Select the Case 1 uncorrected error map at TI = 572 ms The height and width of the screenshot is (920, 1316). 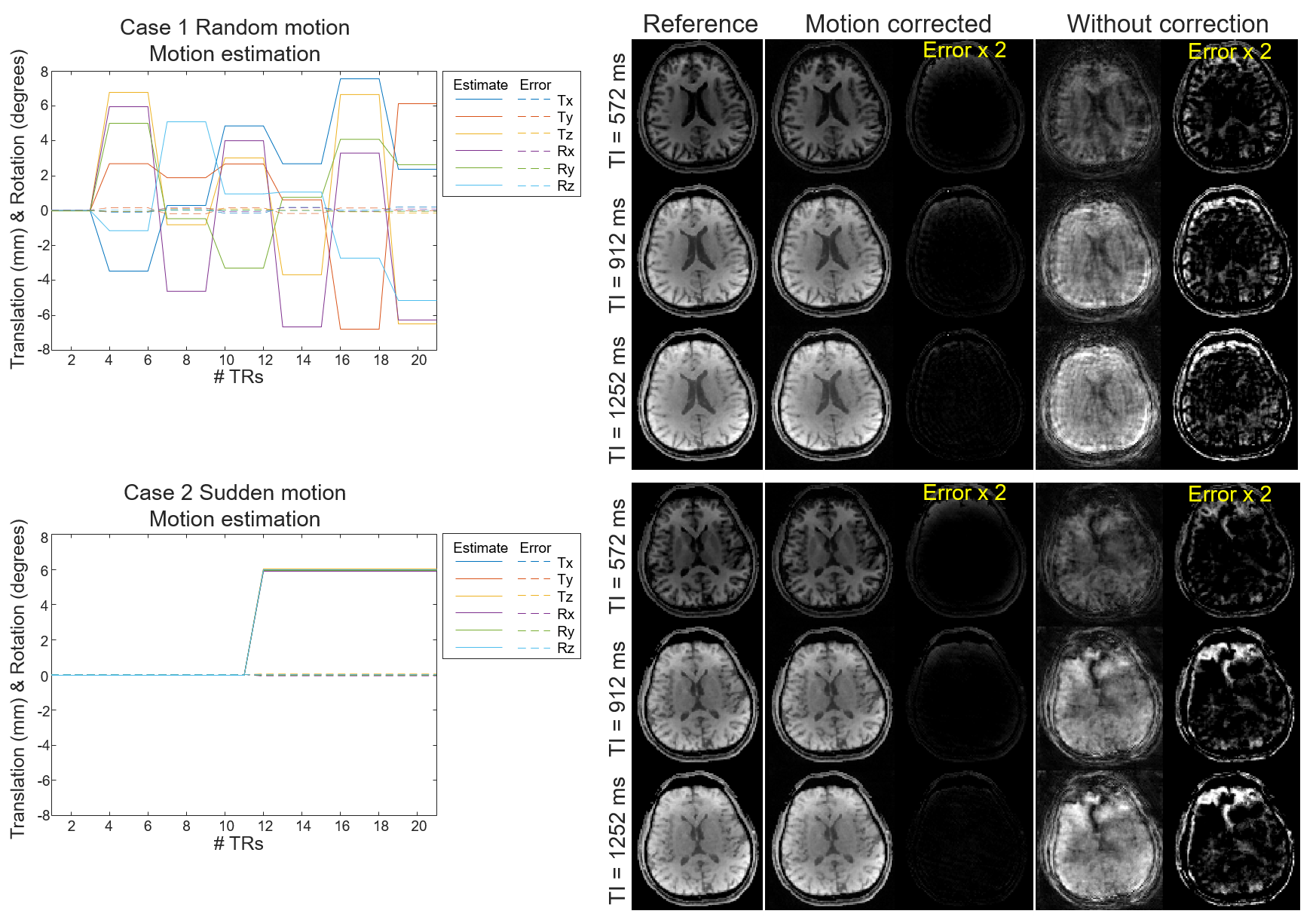(1232, 109)
